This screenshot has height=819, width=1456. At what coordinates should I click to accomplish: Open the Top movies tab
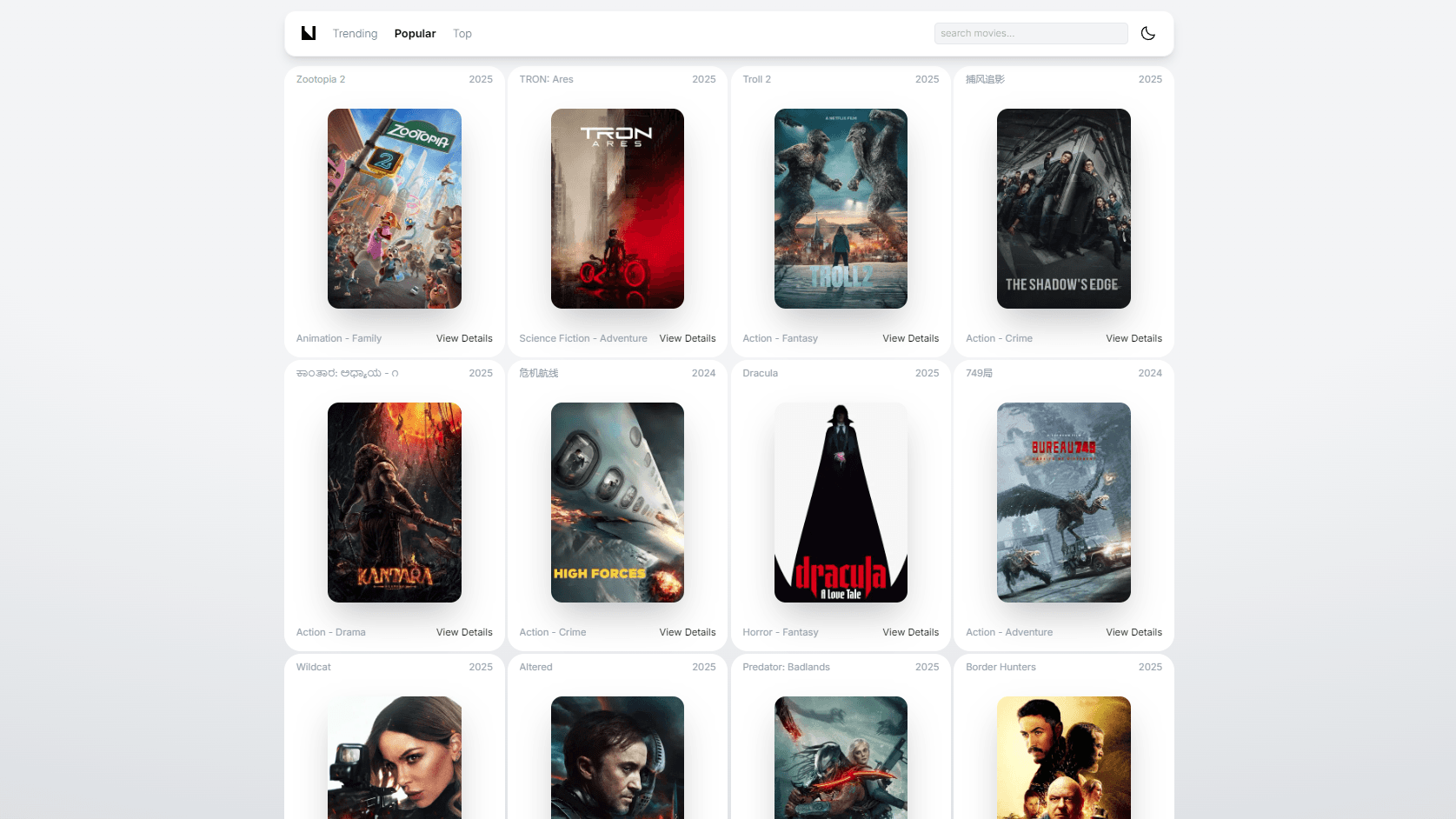(462, 33)
